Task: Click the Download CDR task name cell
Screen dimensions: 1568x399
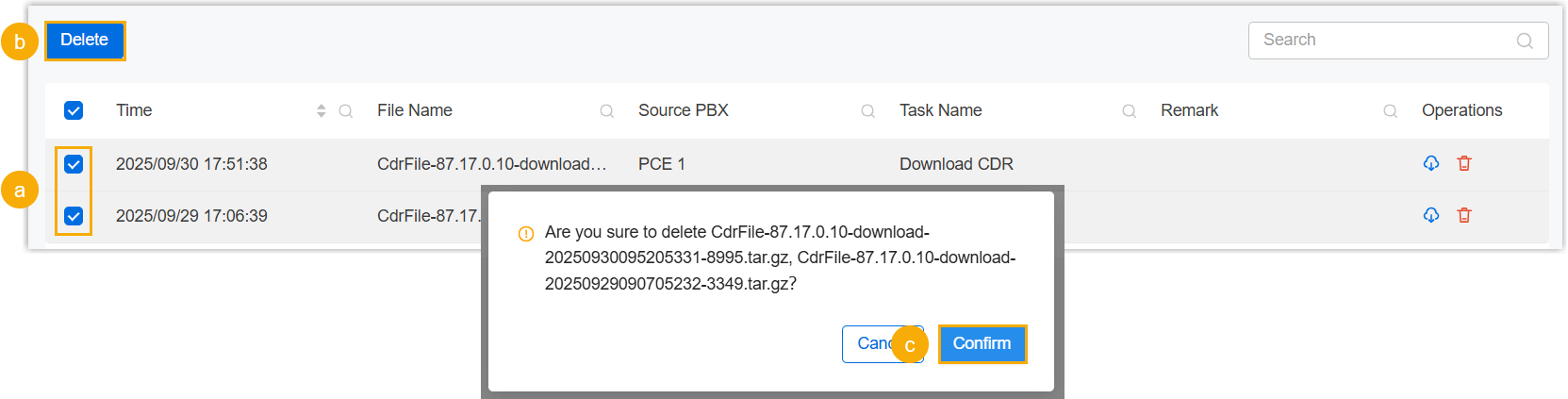Action: point(956,164)
